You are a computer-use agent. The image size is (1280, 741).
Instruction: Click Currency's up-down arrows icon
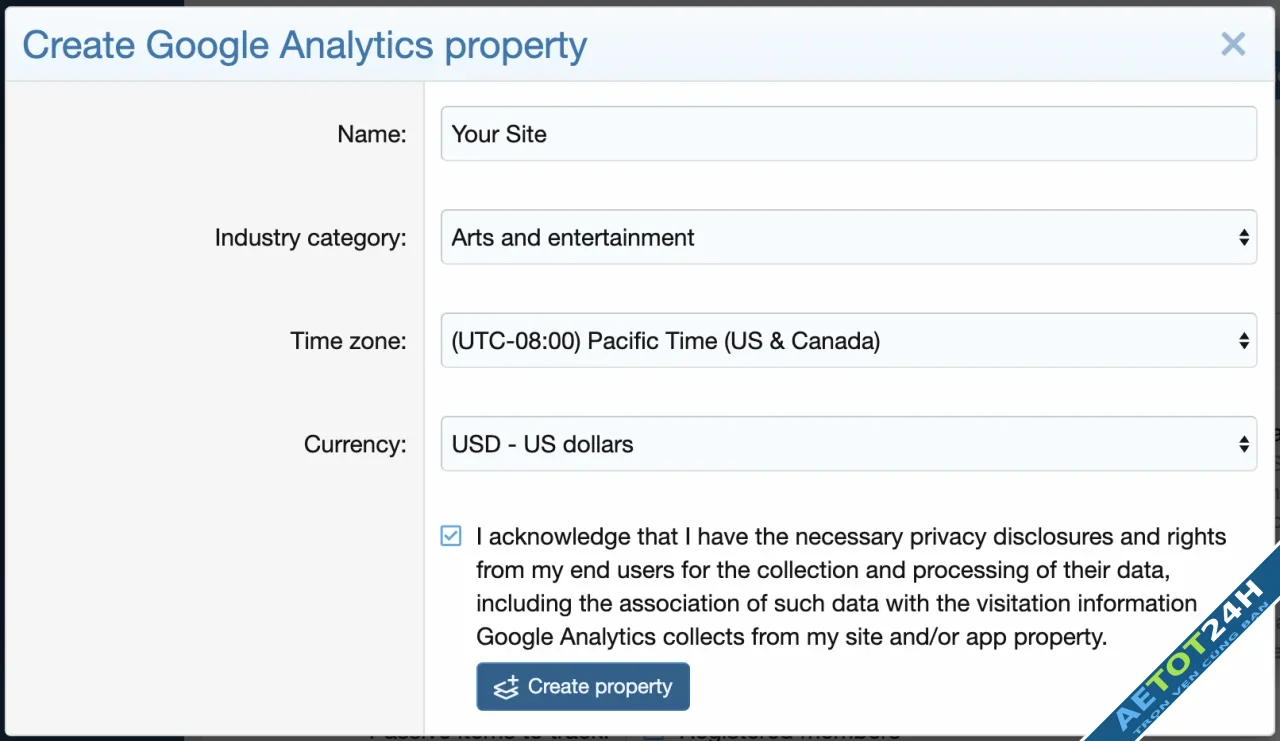(x=1244, y=443)
